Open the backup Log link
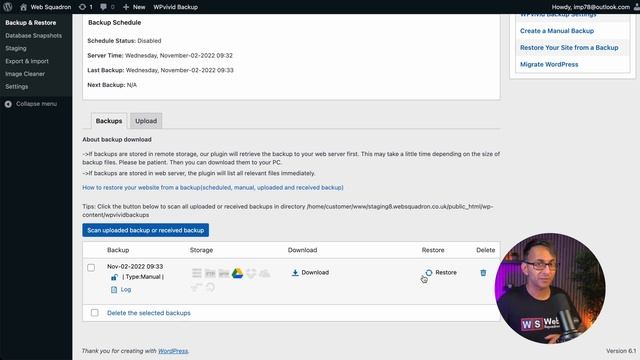Image resolution: width=640 pixels, height=360 pixels. click(126, 289)
